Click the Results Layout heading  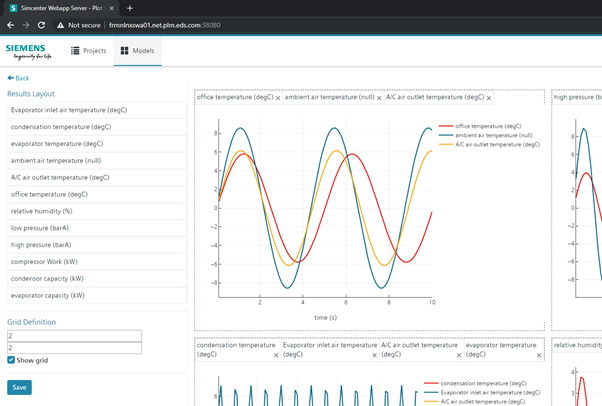pyautogui.click(x=31, y=94)
